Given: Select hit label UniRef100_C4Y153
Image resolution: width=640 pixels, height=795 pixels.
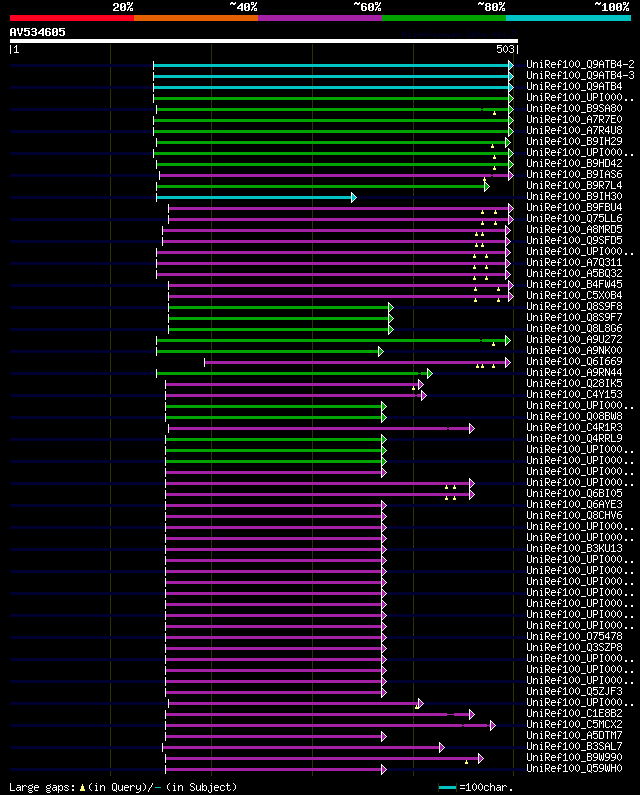Looking at the screenshot, I should 574,394.
